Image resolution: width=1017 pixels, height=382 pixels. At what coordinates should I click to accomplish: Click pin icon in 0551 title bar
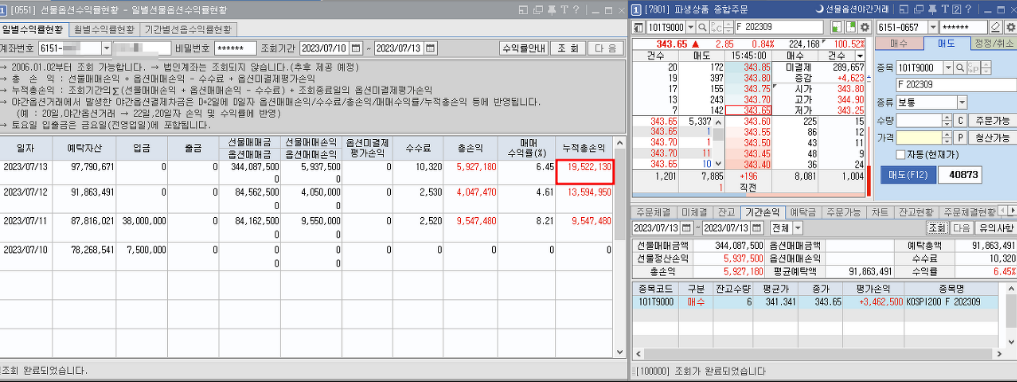pyautogui.click(x=551, y=10)
